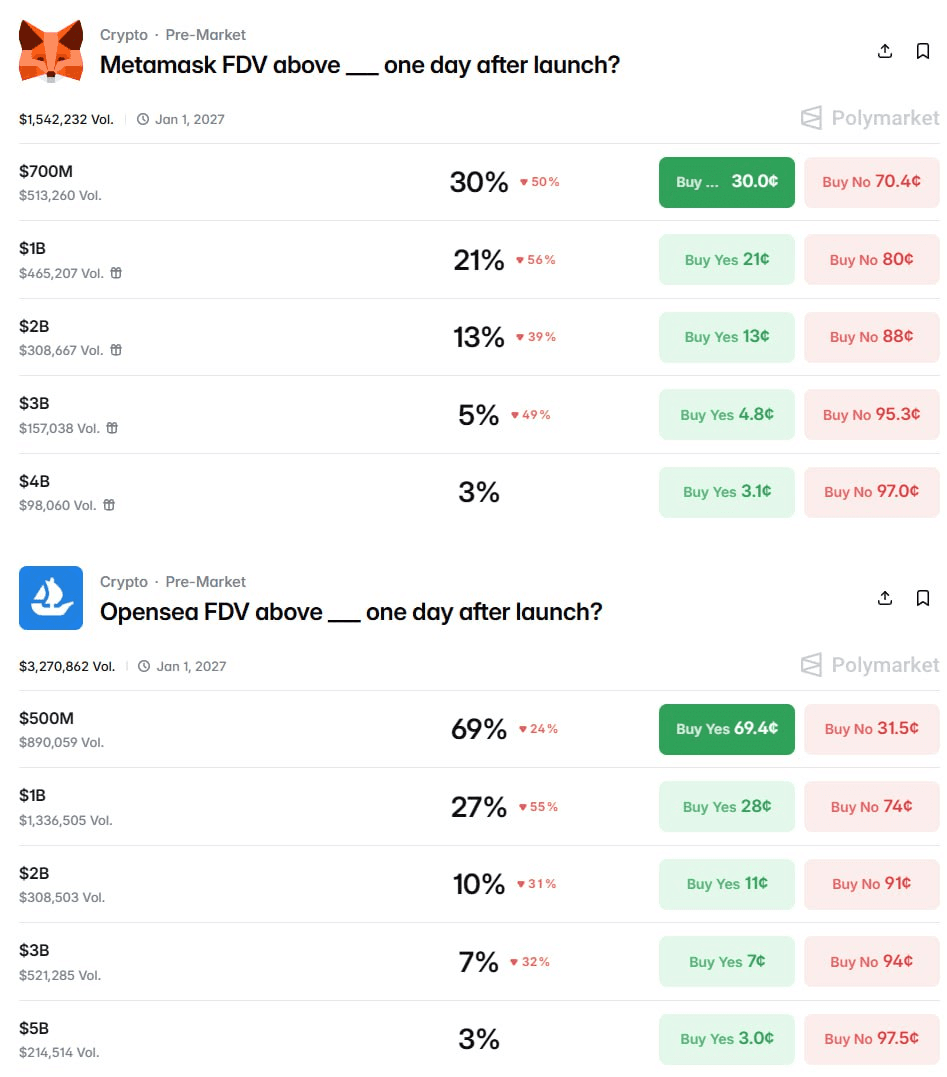
Task: Open the Opensea FDV market title
Action: (351, 612)
